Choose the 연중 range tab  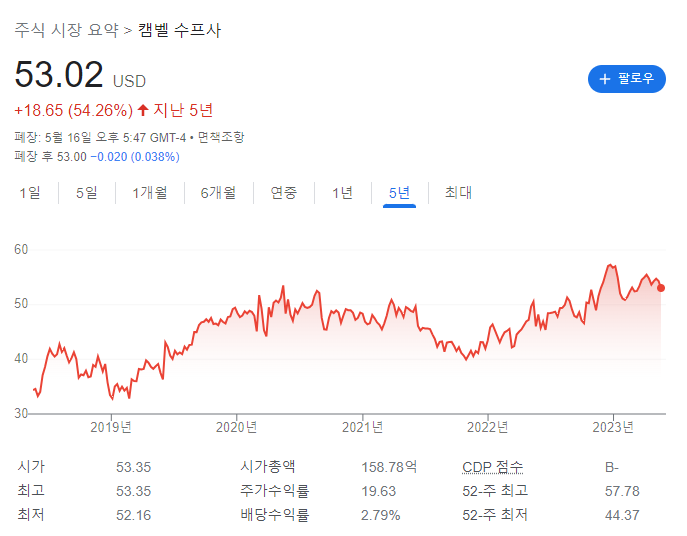pos(283,192)
